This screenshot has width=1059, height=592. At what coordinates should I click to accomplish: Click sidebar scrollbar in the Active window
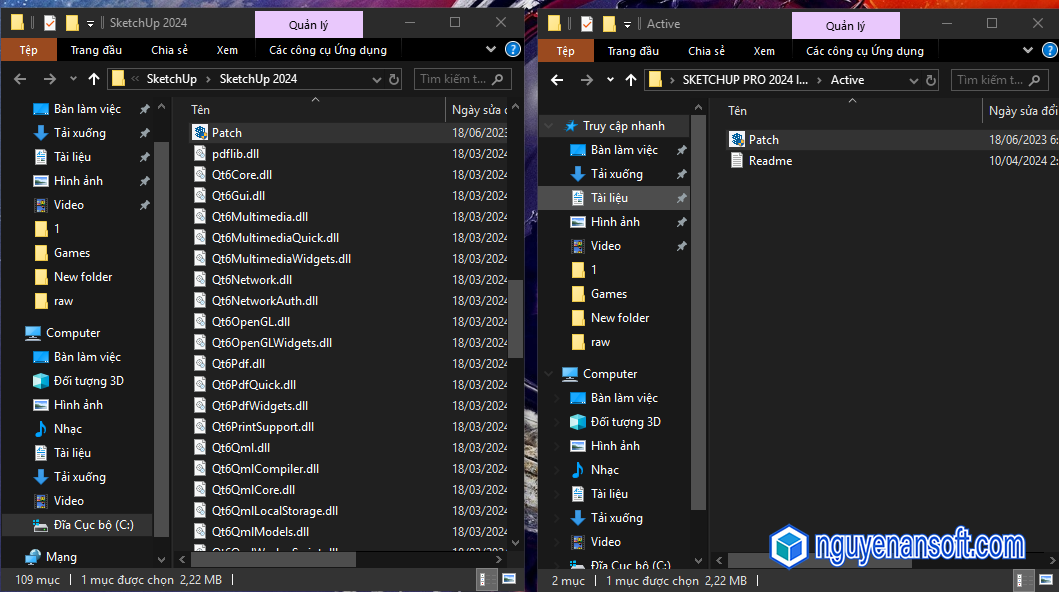[x=698, y=311]
